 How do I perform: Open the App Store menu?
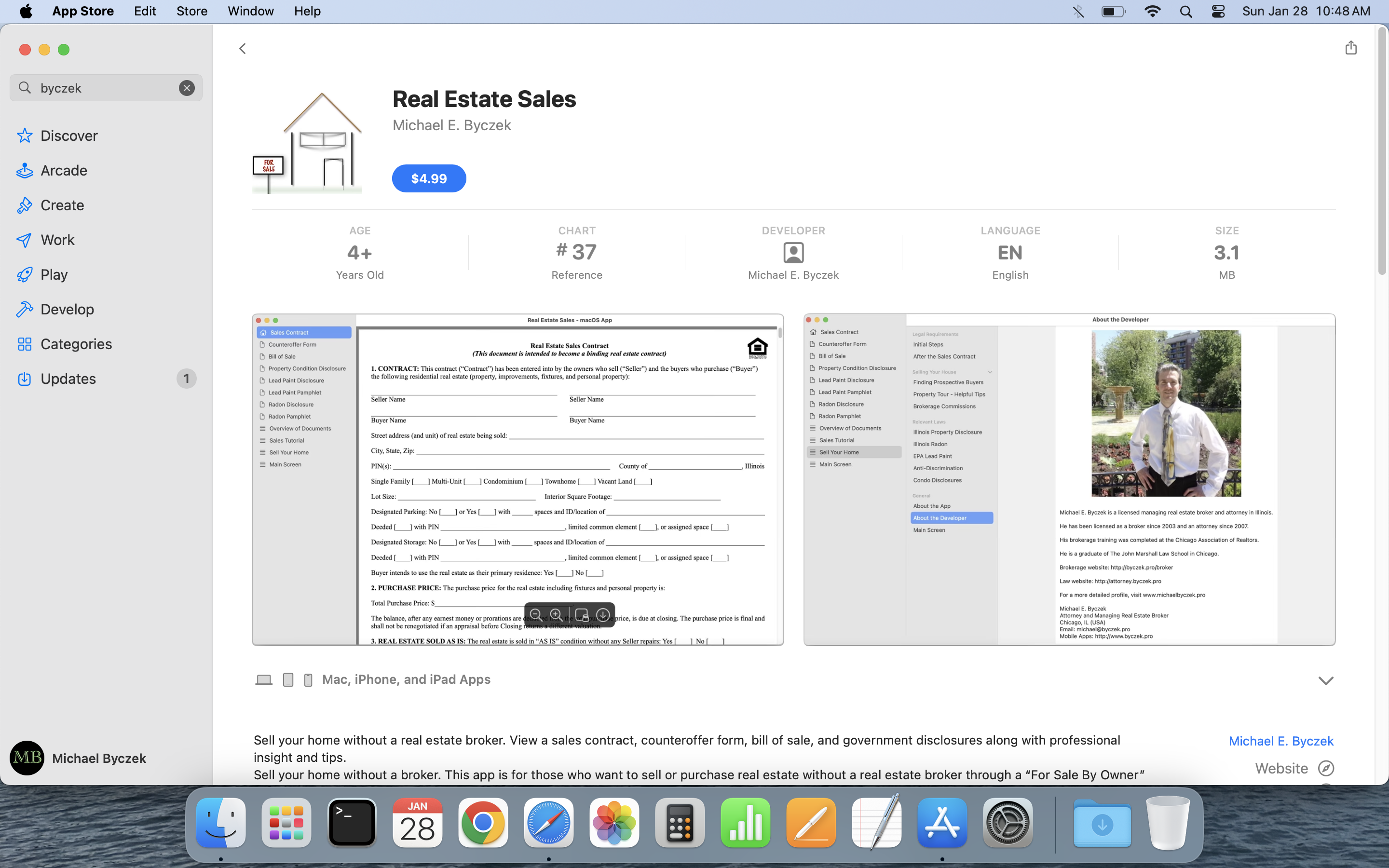82,11
